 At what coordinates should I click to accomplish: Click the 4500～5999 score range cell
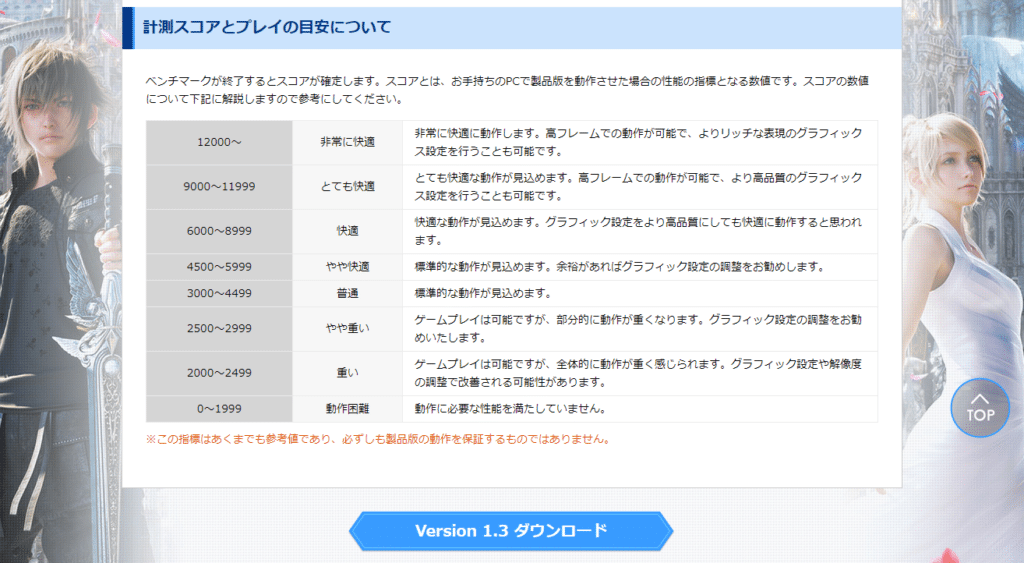219,267
